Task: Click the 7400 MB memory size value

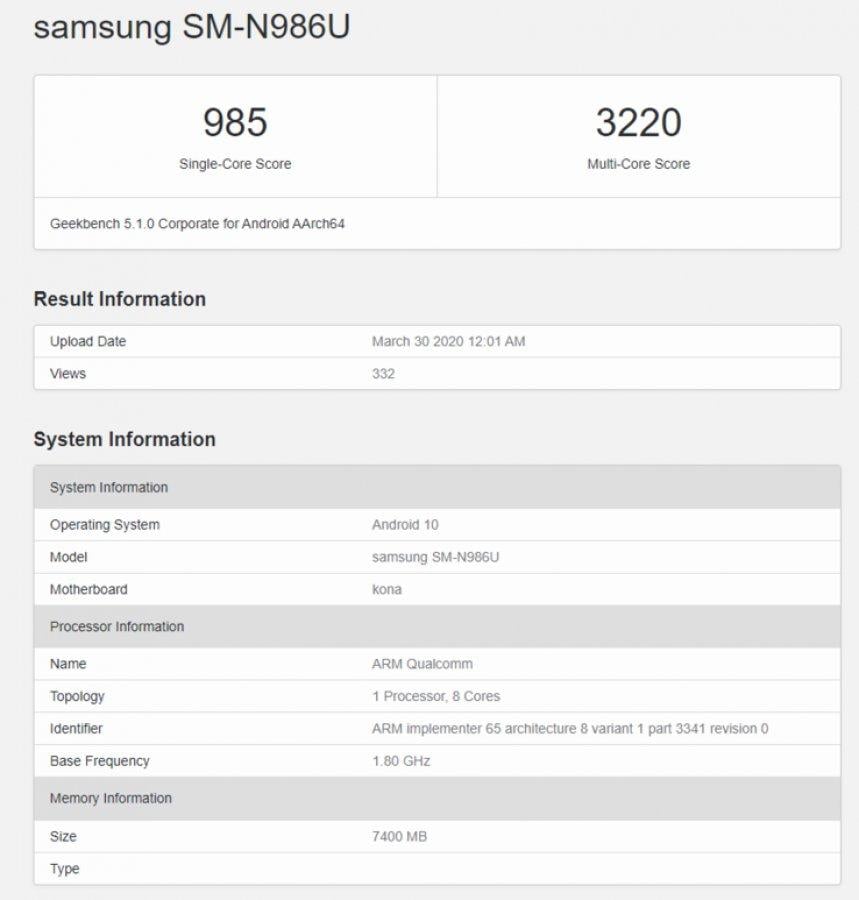Action: point(399,836)
